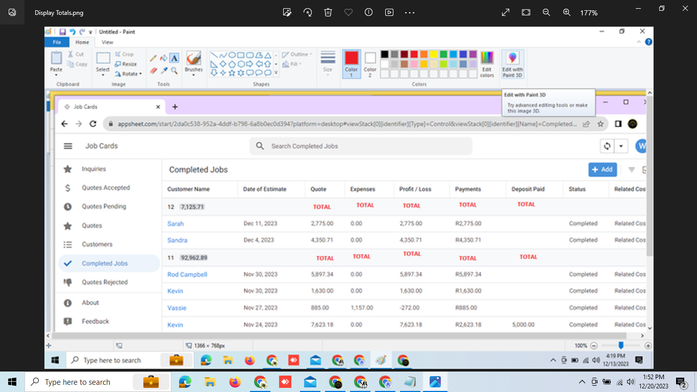Rotate the photo using the Photos toolbar
697x392 pixels.
(x=308, y=12)
